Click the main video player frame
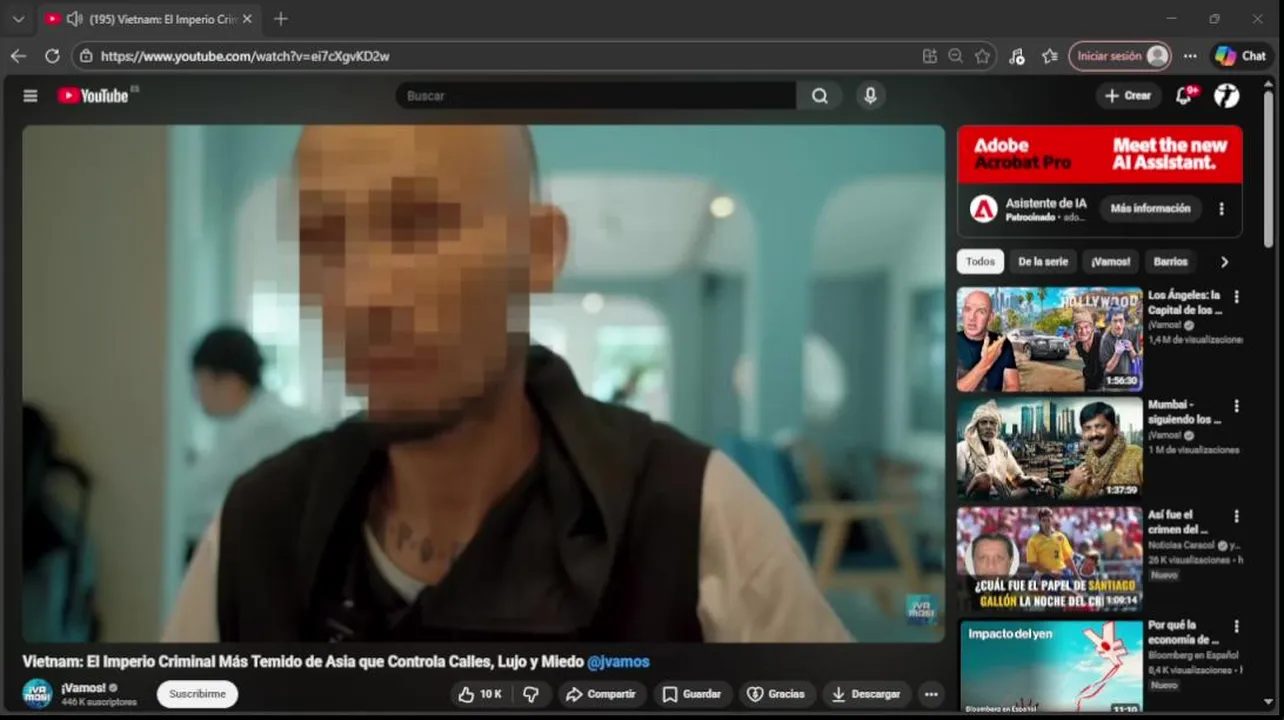Screen dimensions: 1284x720 coord(483,383)
